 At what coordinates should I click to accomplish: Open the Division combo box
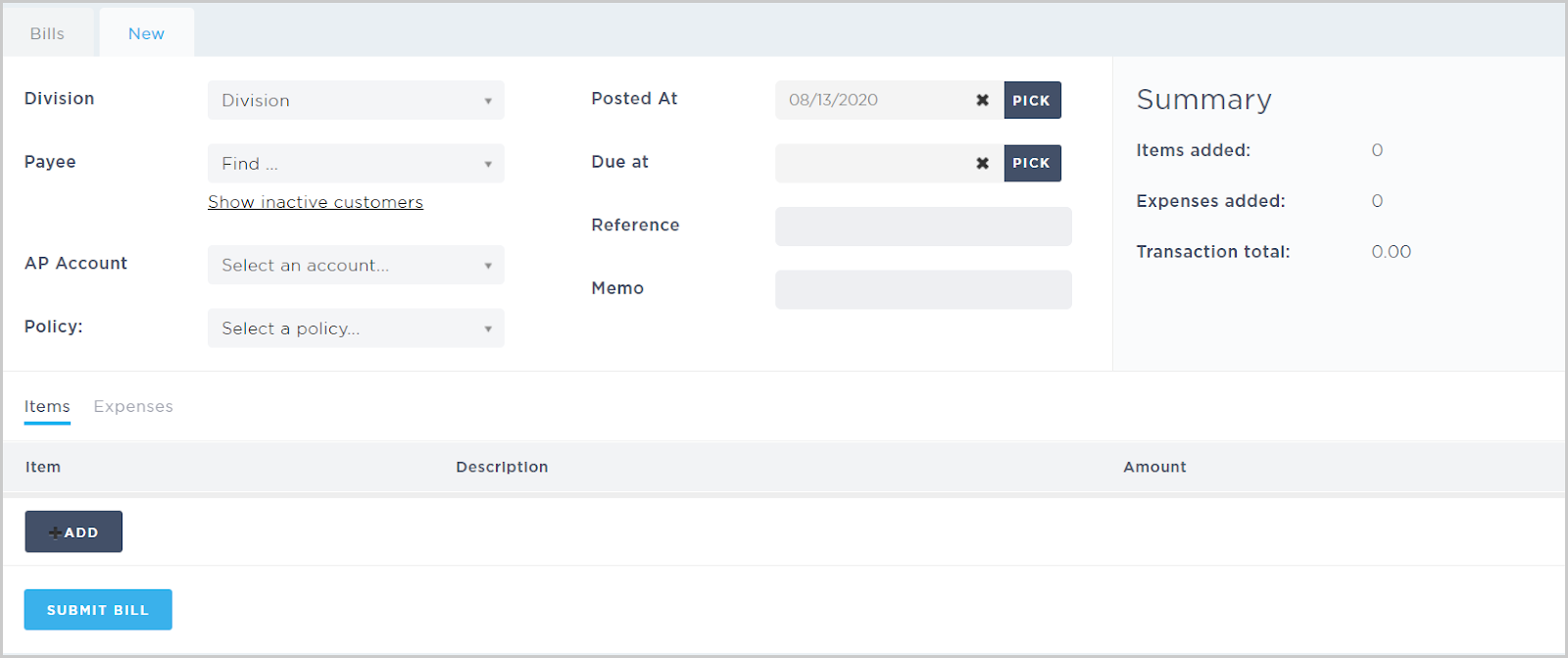point(356,100)
